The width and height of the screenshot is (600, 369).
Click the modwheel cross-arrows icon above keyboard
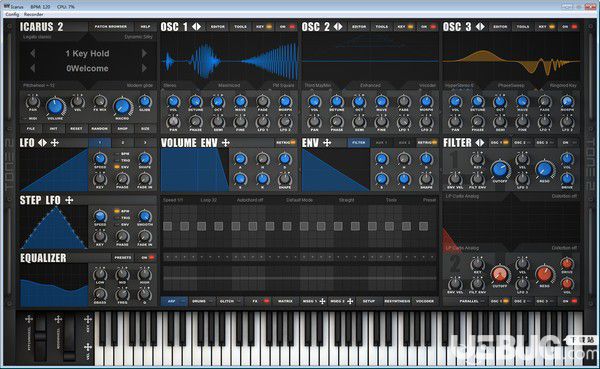pyautogui.click(x=58, y=319)
